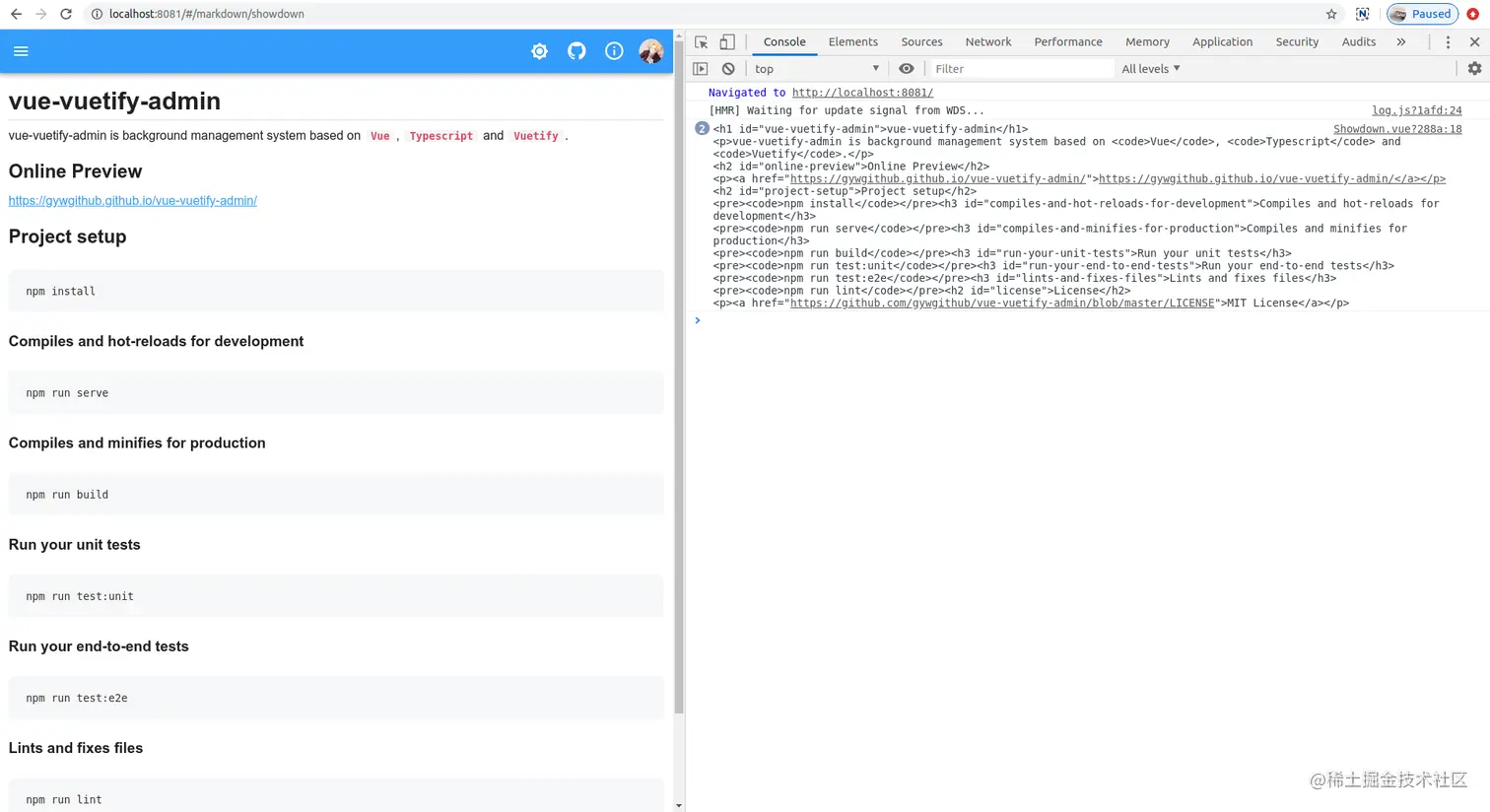The image size is (1490, 812).
Task: Open the log.js?1afd:24 source link
Action: point(1416,110)
